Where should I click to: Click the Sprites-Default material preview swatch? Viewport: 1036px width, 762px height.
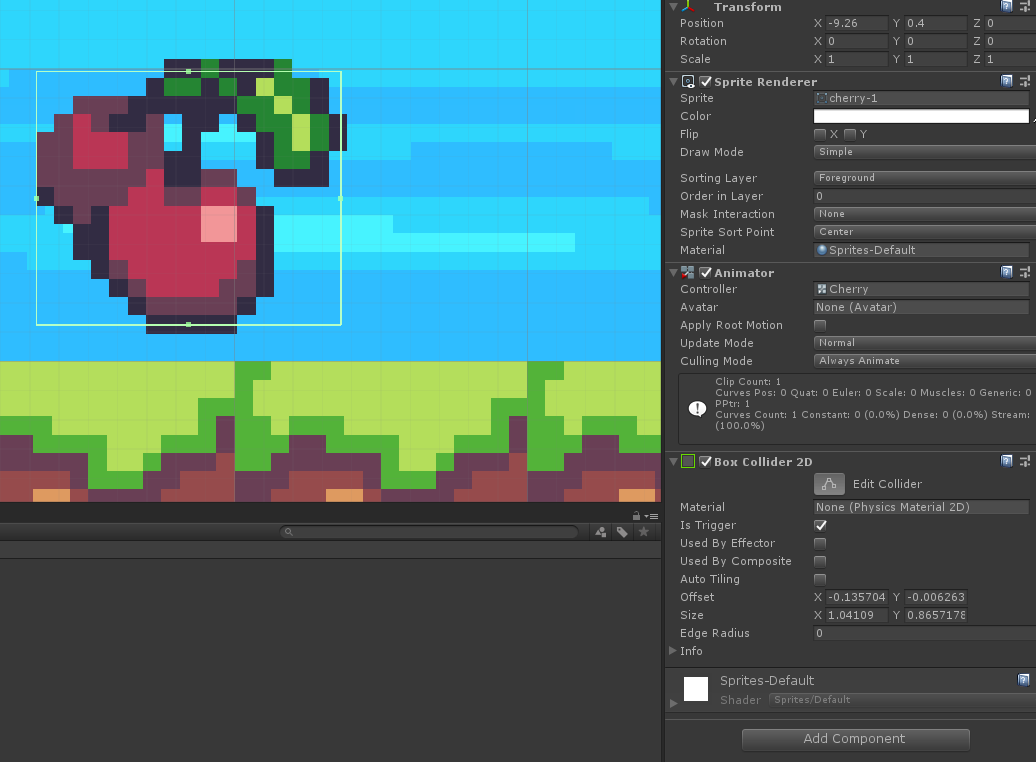point(696,689)
